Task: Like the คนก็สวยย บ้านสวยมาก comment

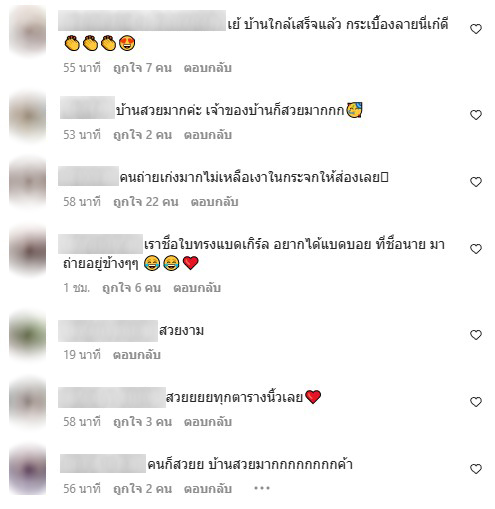Action: pyautogui.click(x=476, y=469)
